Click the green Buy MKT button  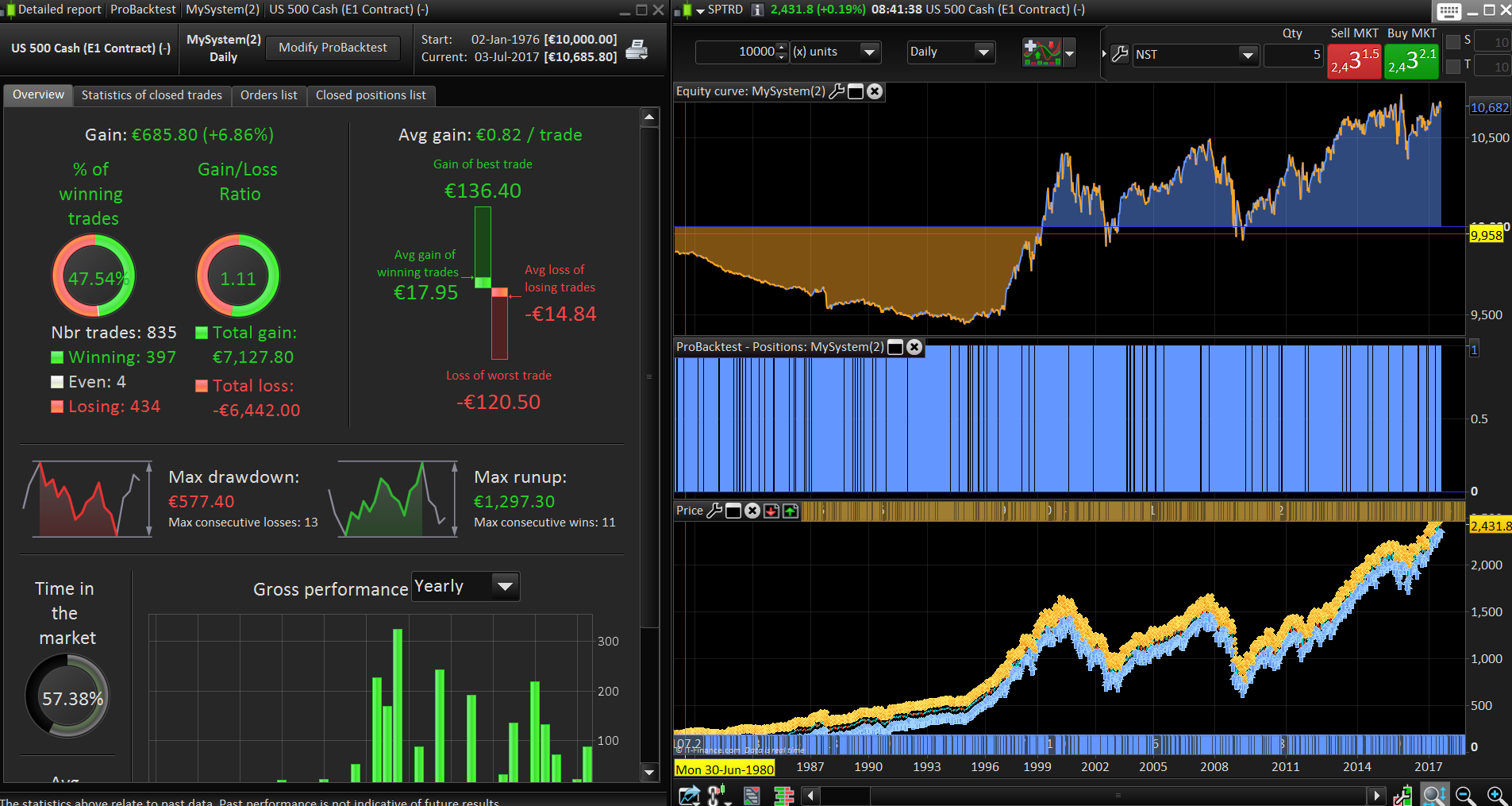coord(1411,61)
